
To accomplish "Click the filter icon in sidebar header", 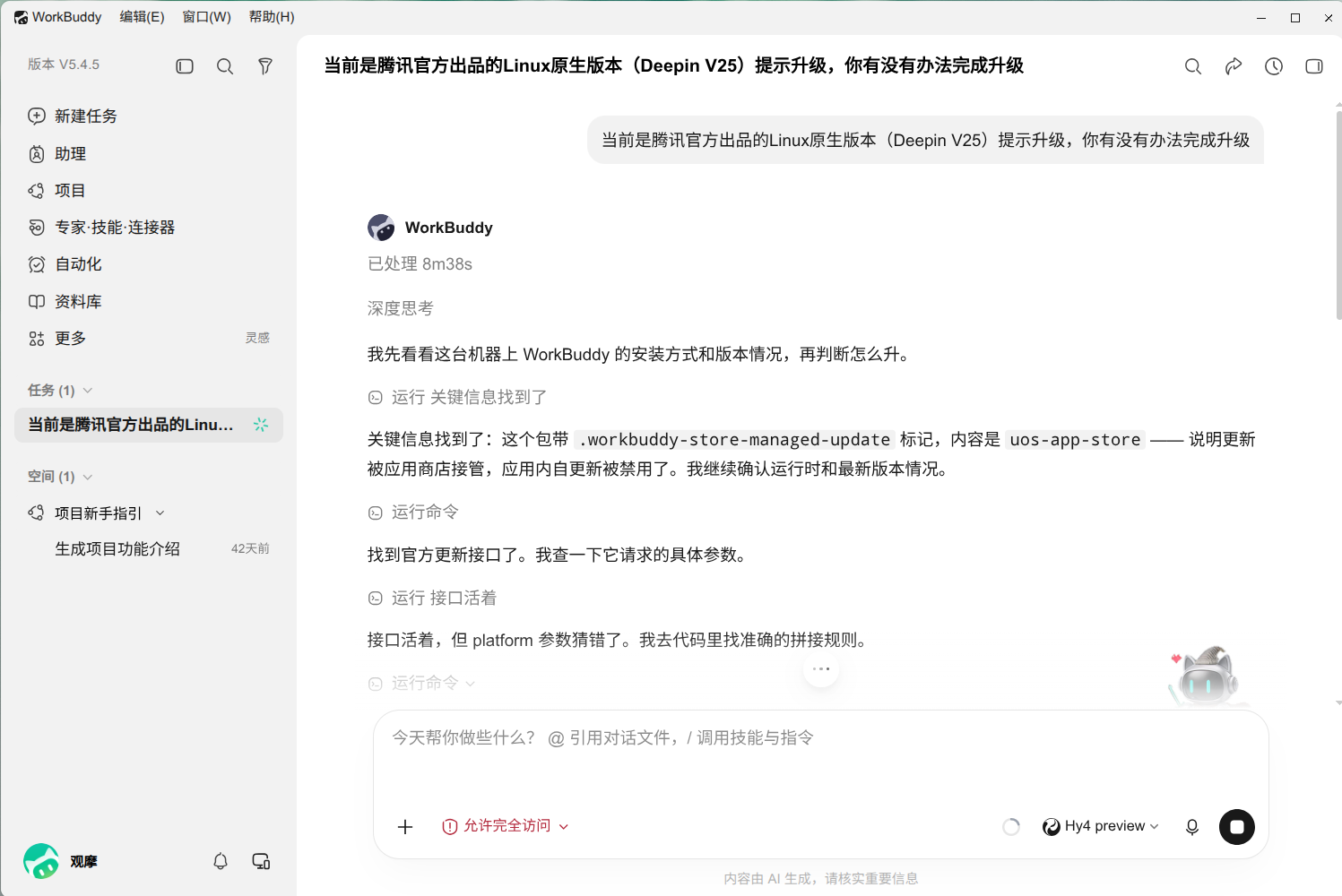I will click(x=265, y=66).
